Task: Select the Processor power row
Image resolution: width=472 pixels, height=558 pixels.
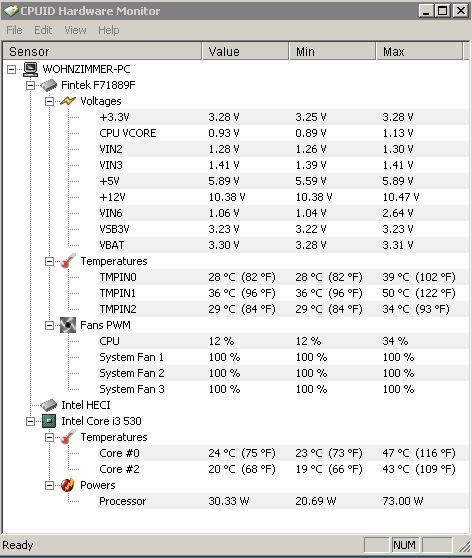Action: 283,501
